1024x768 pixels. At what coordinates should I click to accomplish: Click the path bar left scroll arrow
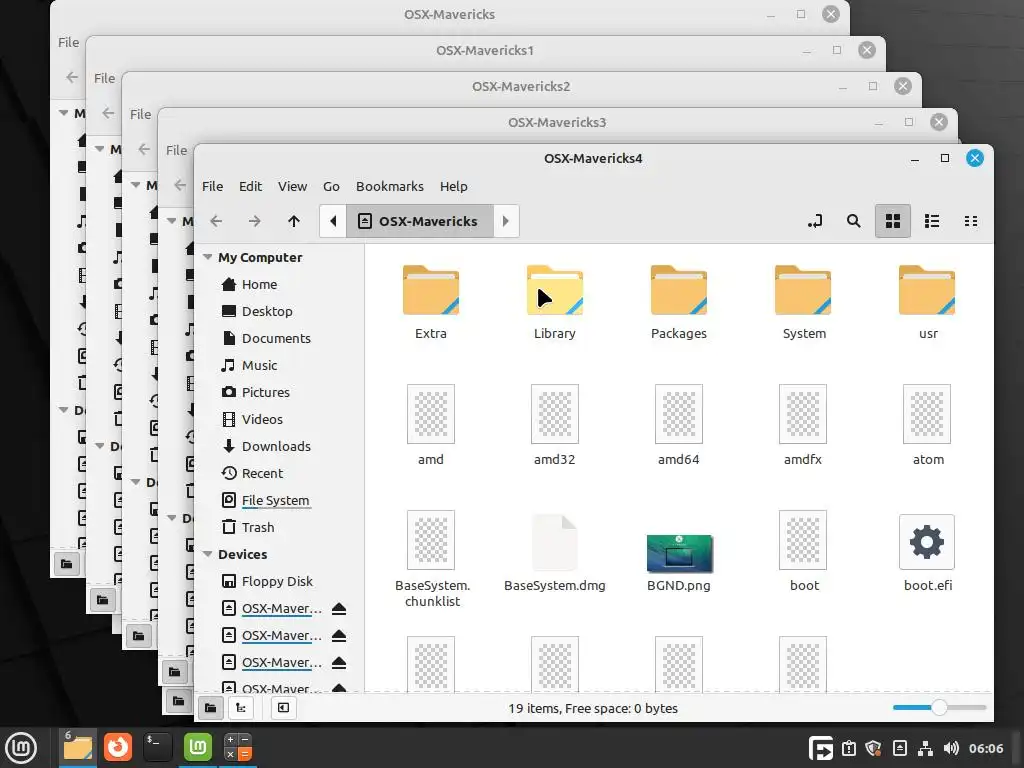tap(333, 221)
